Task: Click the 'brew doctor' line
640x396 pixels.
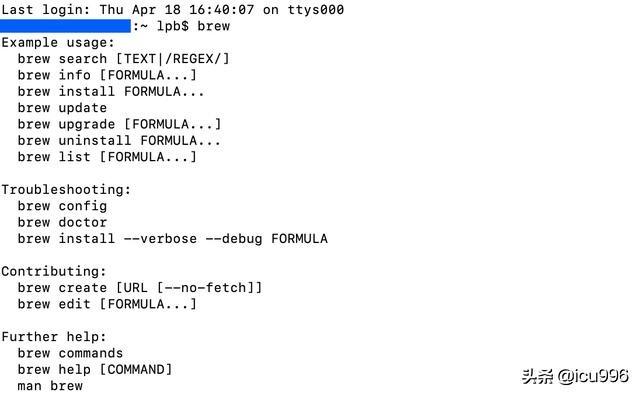Action: coord(62,222)
